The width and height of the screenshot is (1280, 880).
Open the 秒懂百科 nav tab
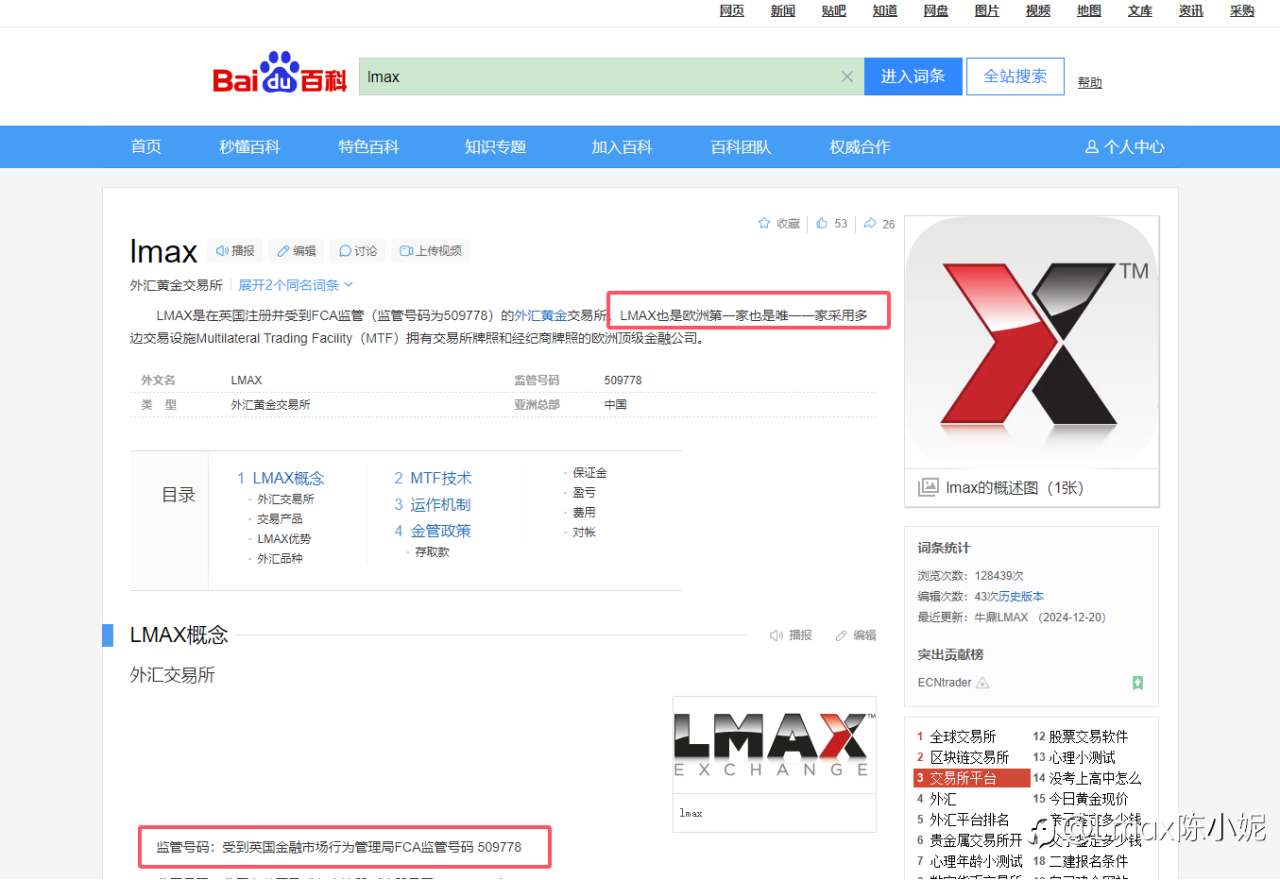250,147
